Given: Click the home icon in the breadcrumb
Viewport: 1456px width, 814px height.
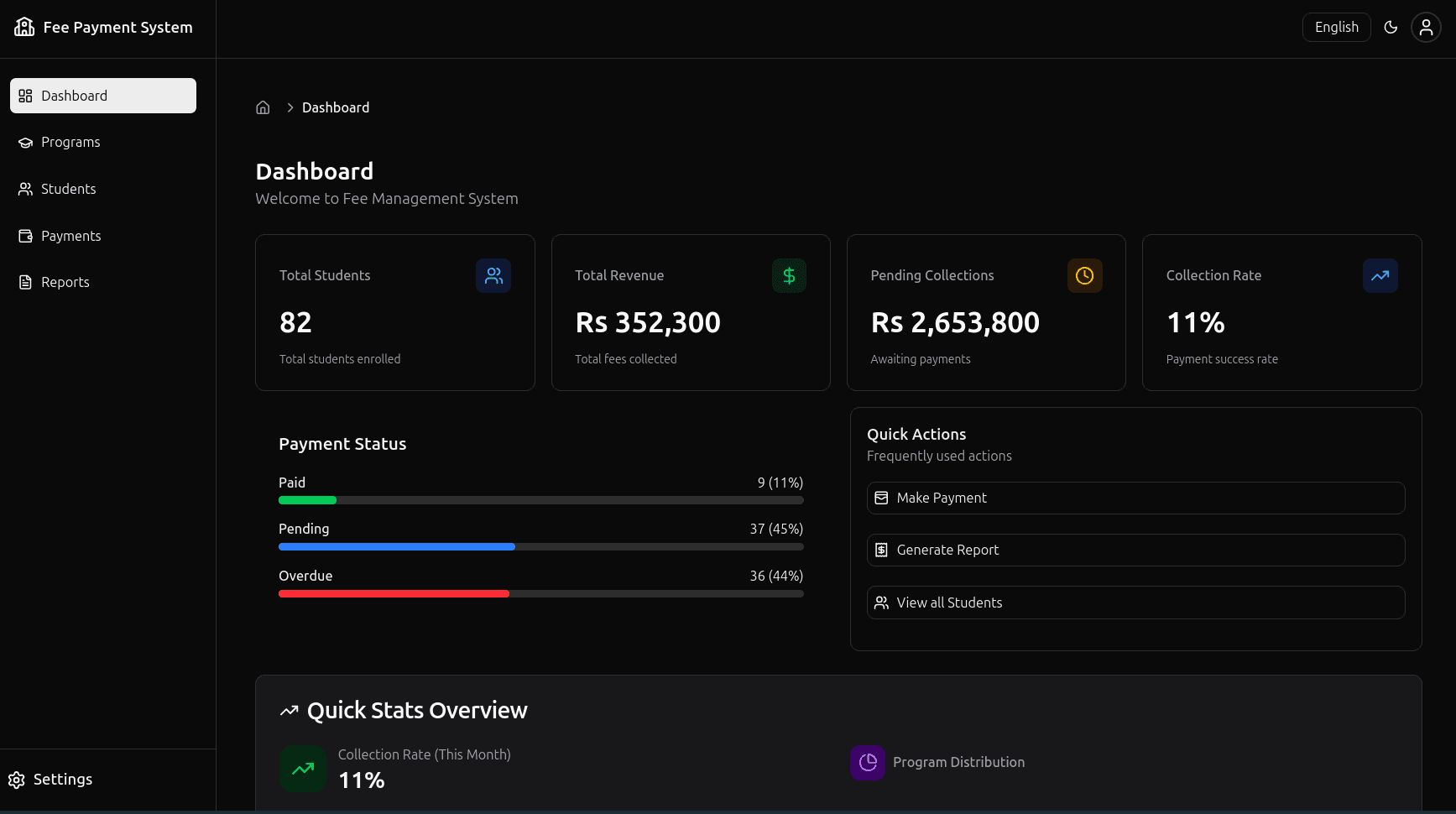Looking at the screenshot, I should pyautogui.click(x=263, y=107).
